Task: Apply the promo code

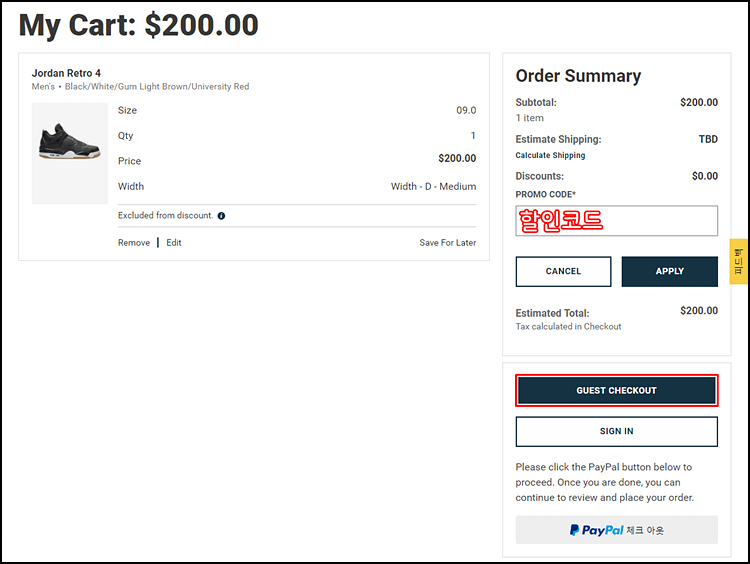Action: coord(670,271)
